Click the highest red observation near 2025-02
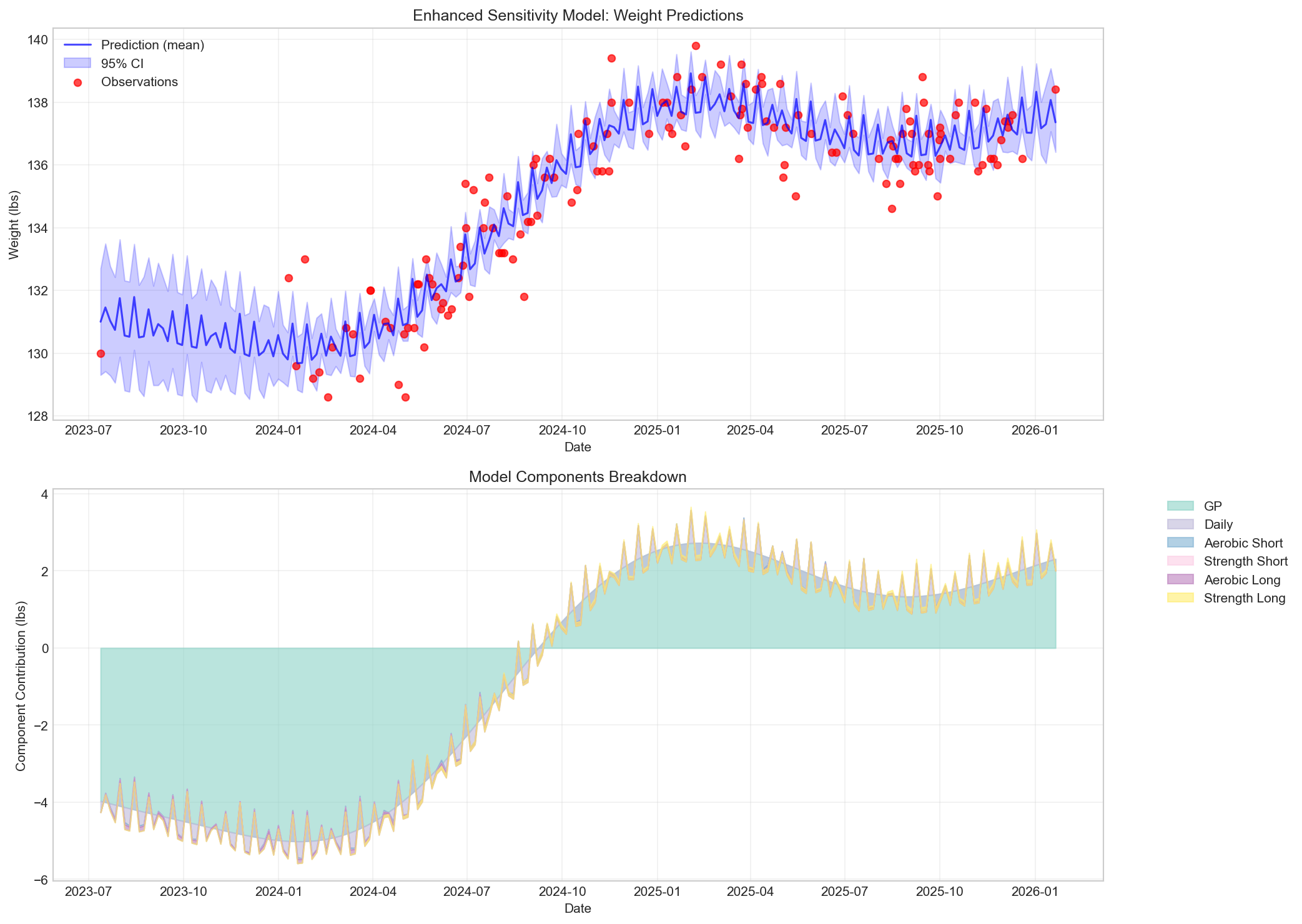 (695, 45)
